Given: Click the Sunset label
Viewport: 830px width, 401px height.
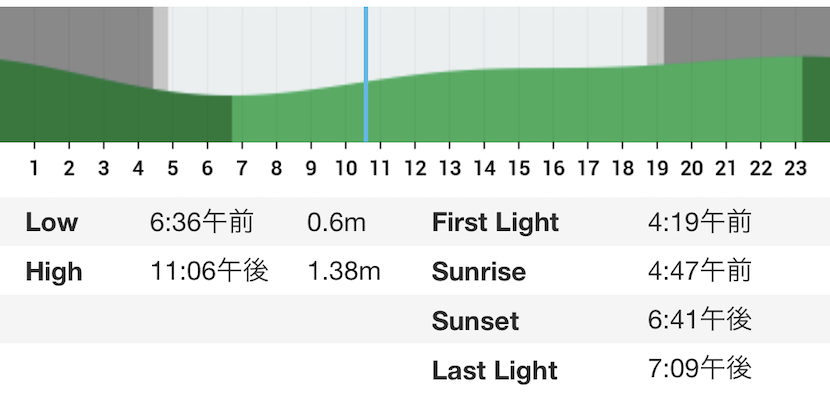Looking at the screenshot, I should (475, 321).
